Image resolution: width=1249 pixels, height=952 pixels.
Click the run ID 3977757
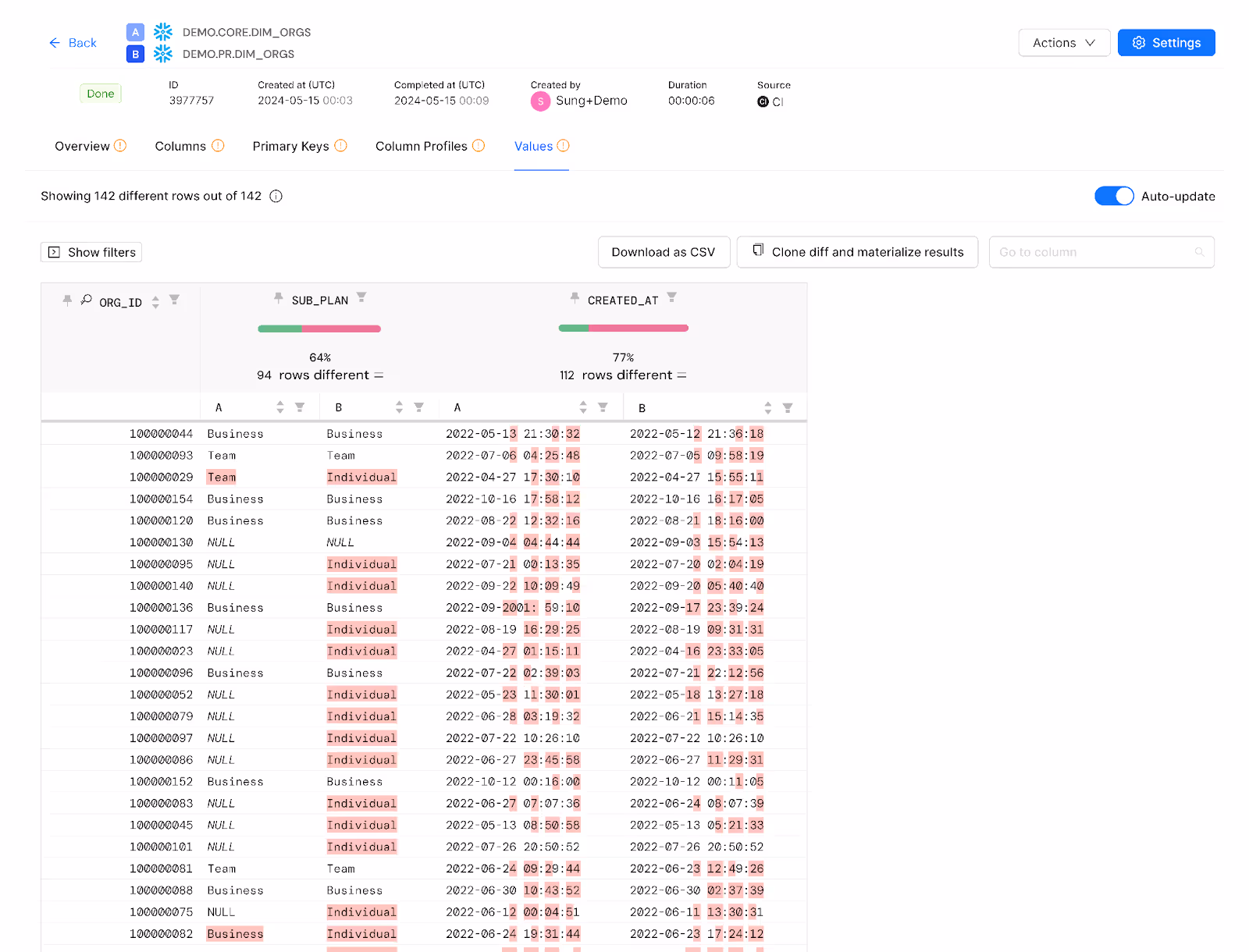click(191, 101)
